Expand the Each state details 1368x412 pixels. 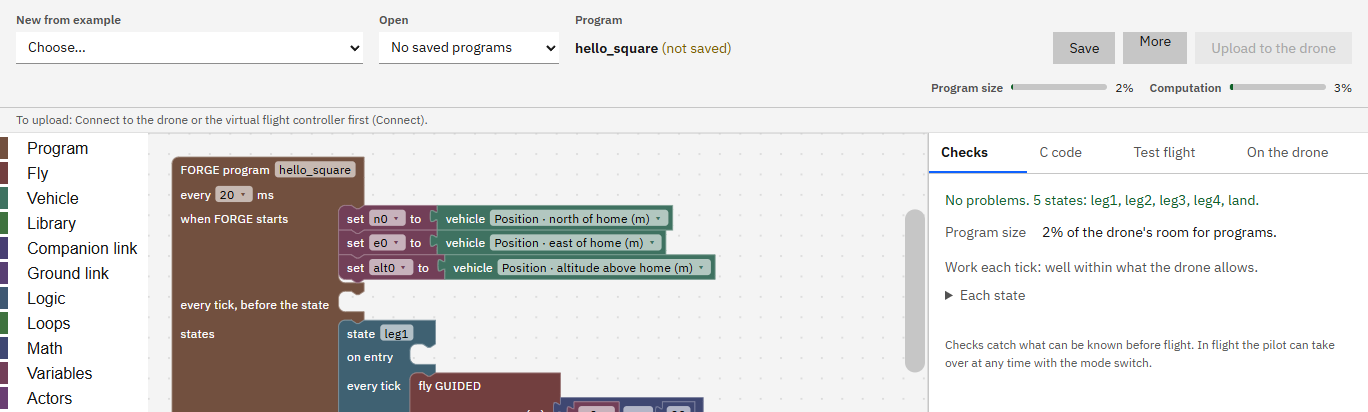pos(985,295)
